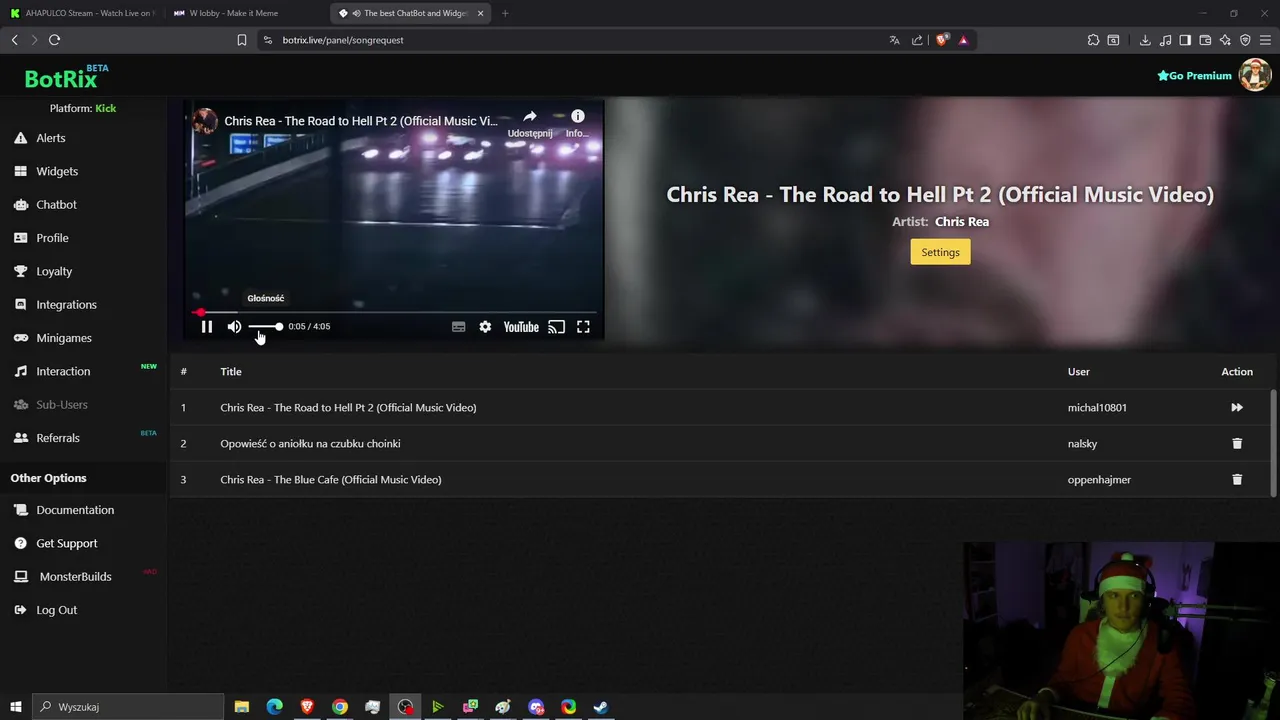Screen dimensions: 1280x720
Task: Click the address bar URL
Action: click(343, 40)
